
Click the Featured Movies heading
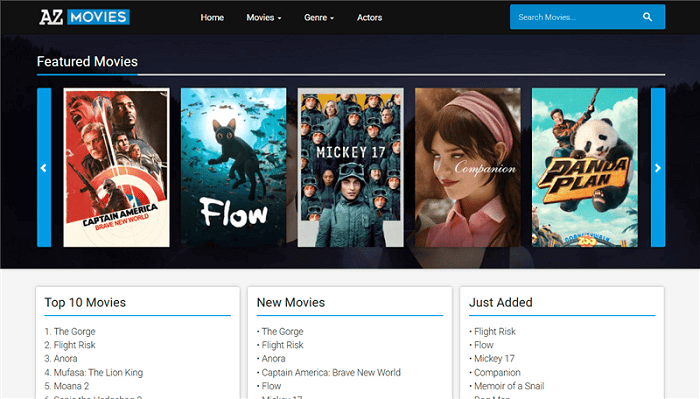pos(87,62)
